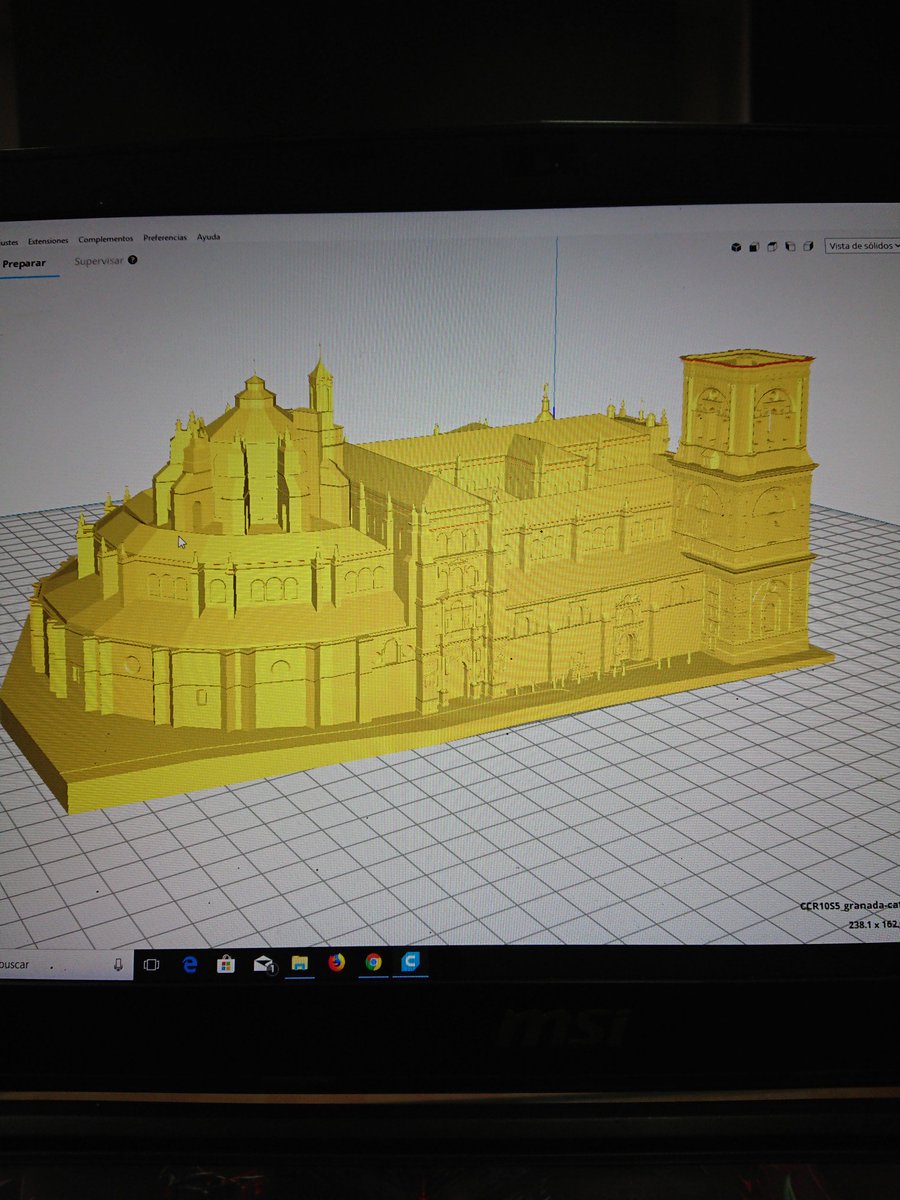This screenshot has width=900, height=1200.
Task: Switch to the top view cube icon
Action: pyautogui.click(x=772, y=246)
